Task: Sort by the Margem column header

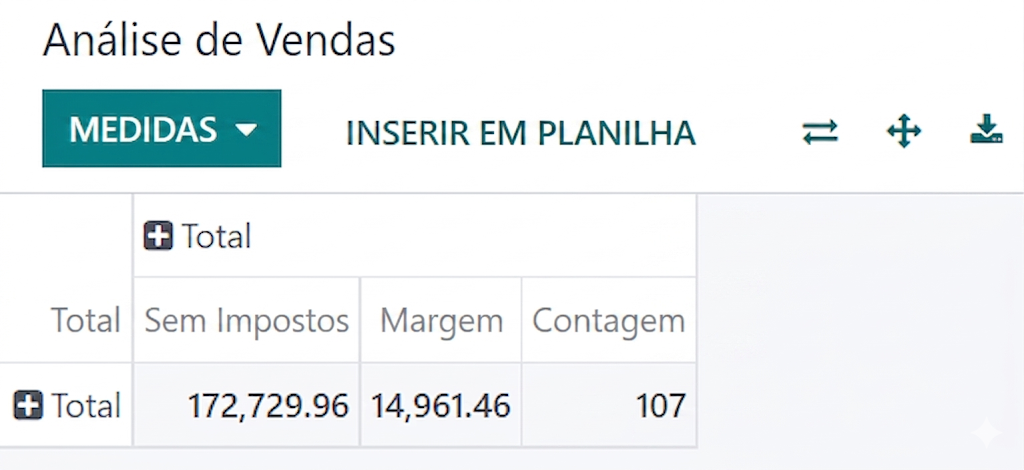Action: pyautogui.click(x=441, y=321)
